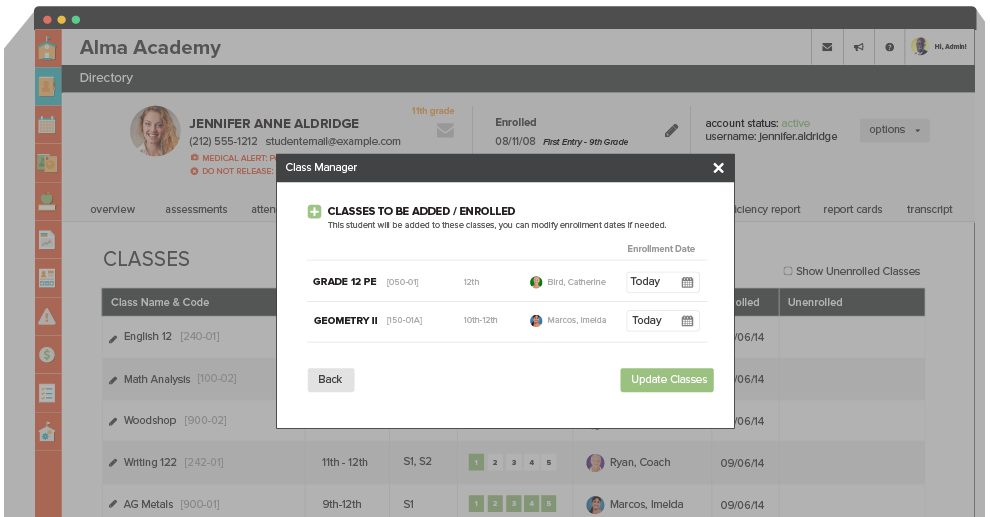Open the transcript tab
Viewport: 990px width, 517px height.
point(929,210)
